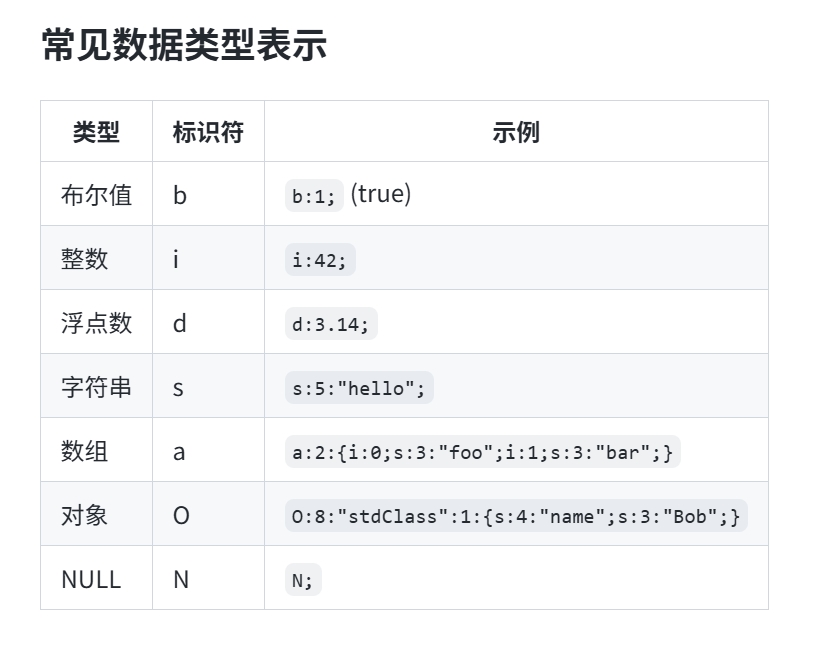Select the O:8:"stdClass" object code example

516,516
